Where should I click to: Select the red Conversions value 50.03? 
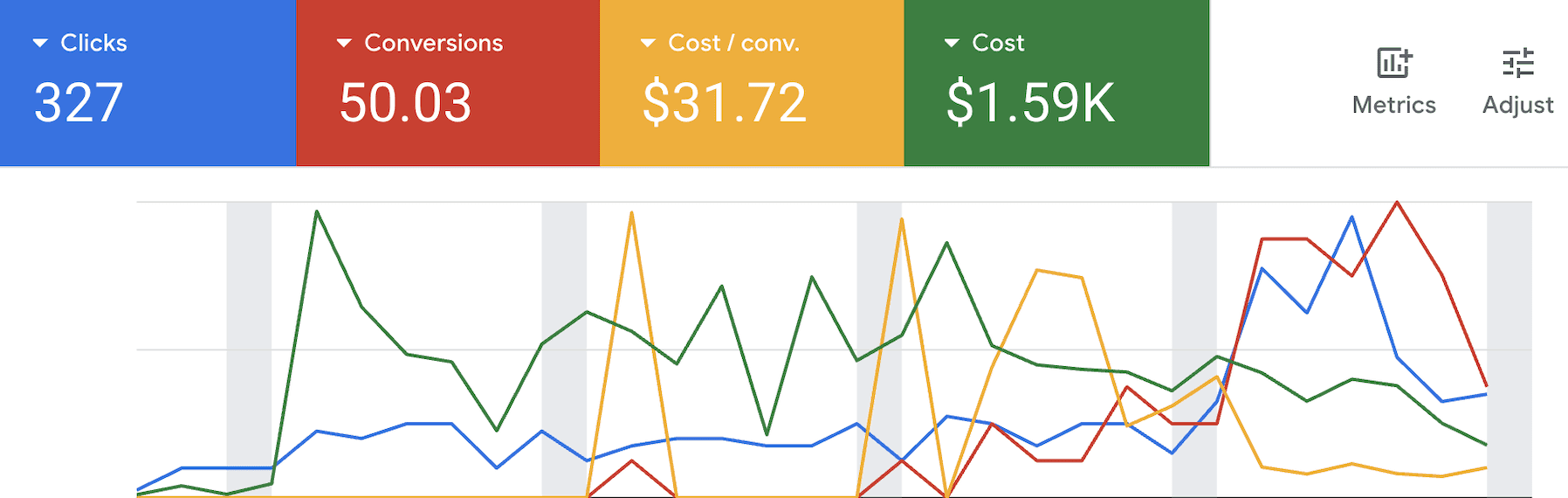(406, 103)
